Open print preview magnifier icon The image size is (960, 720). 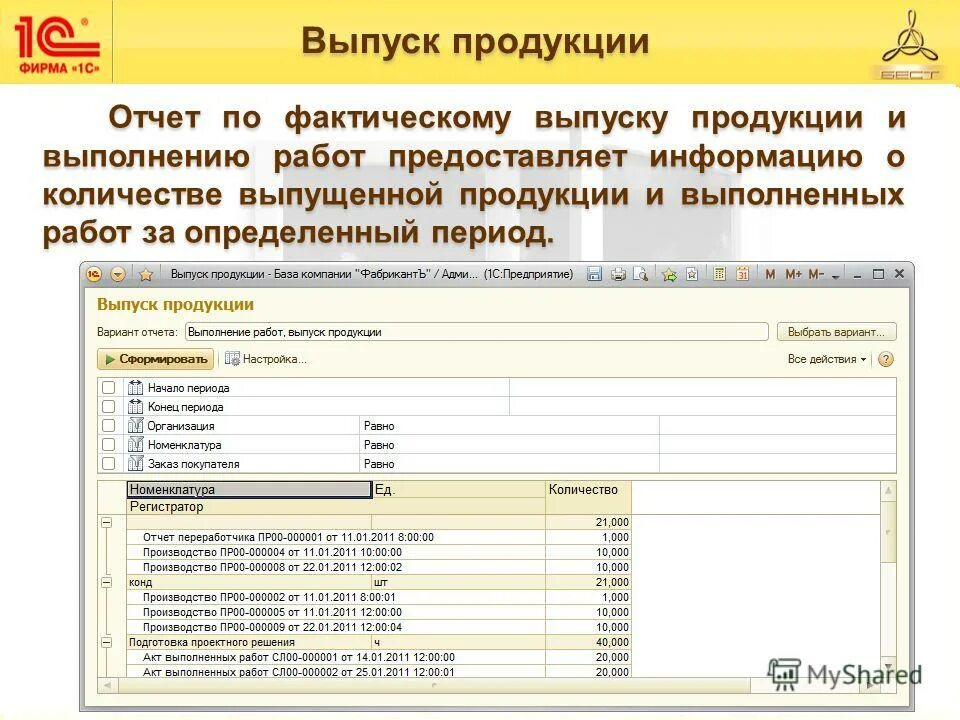pos(640,274)
